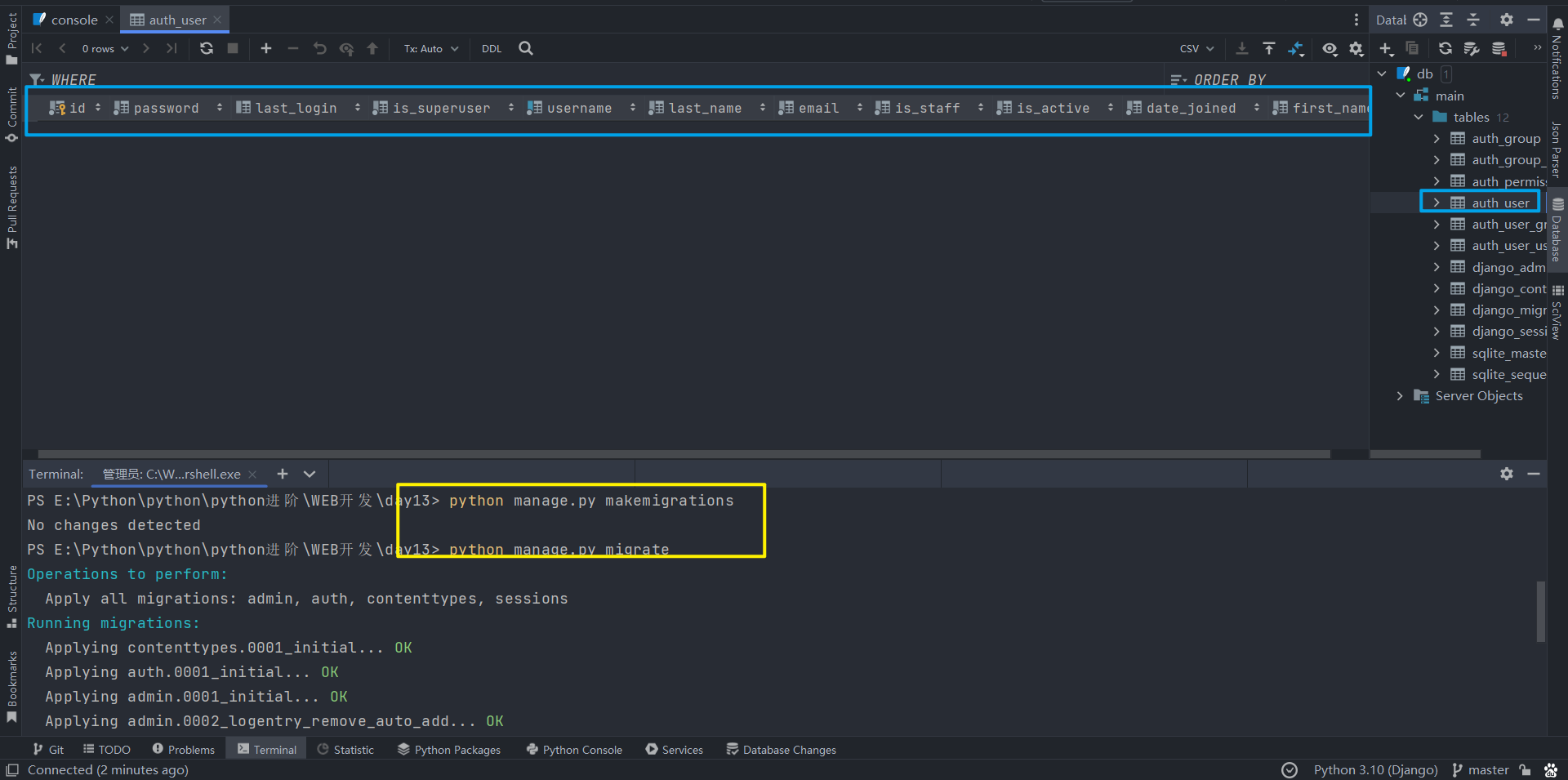Go to first page of rows

(x=37, y=48)
